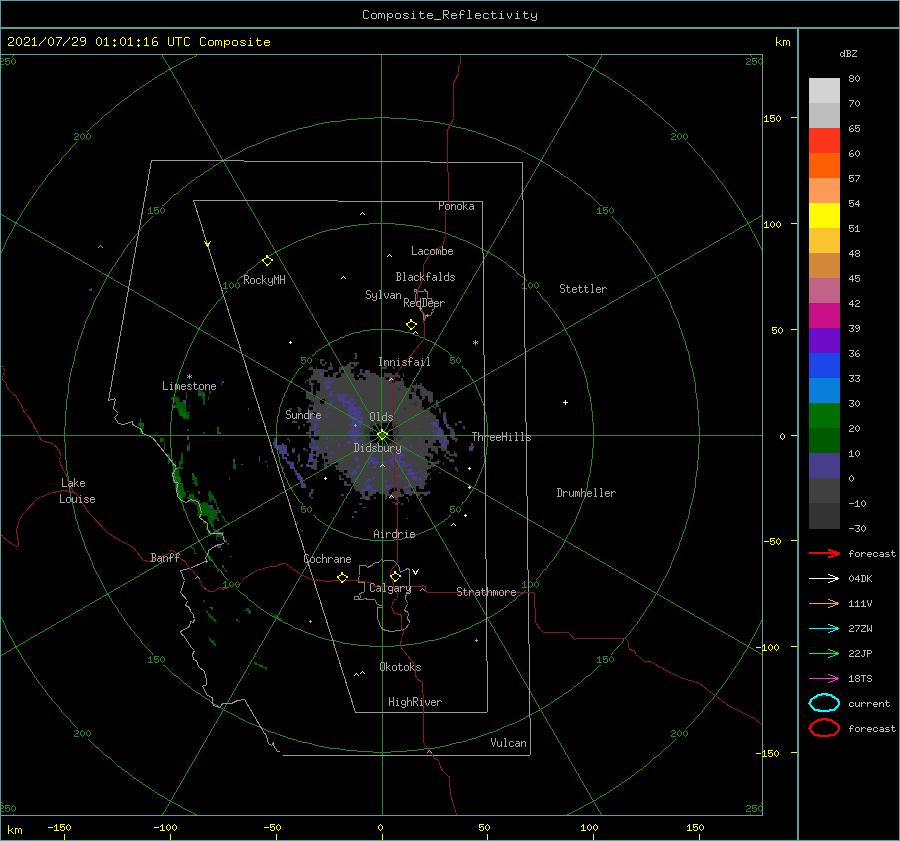Click the yellow radar-site marker at map center
Image resolution: width=900 pixels, height=841 pixels.
[x=382, y=435]
